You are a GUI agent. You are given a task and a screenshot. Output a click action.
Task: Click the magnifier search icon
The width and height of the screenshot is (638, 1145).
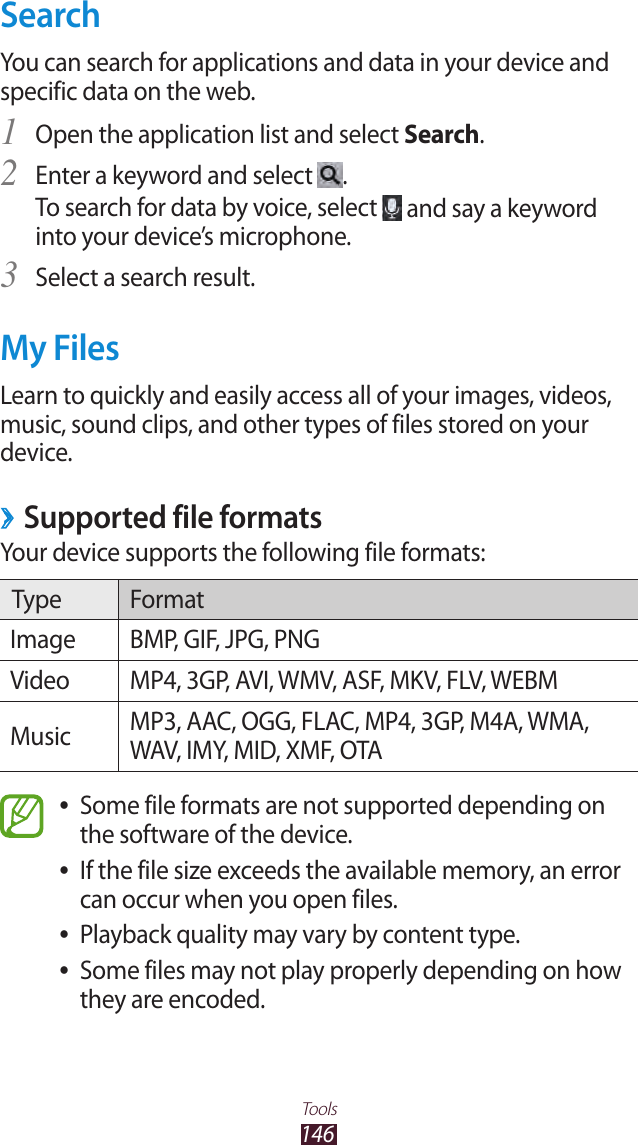coord(329,175)
